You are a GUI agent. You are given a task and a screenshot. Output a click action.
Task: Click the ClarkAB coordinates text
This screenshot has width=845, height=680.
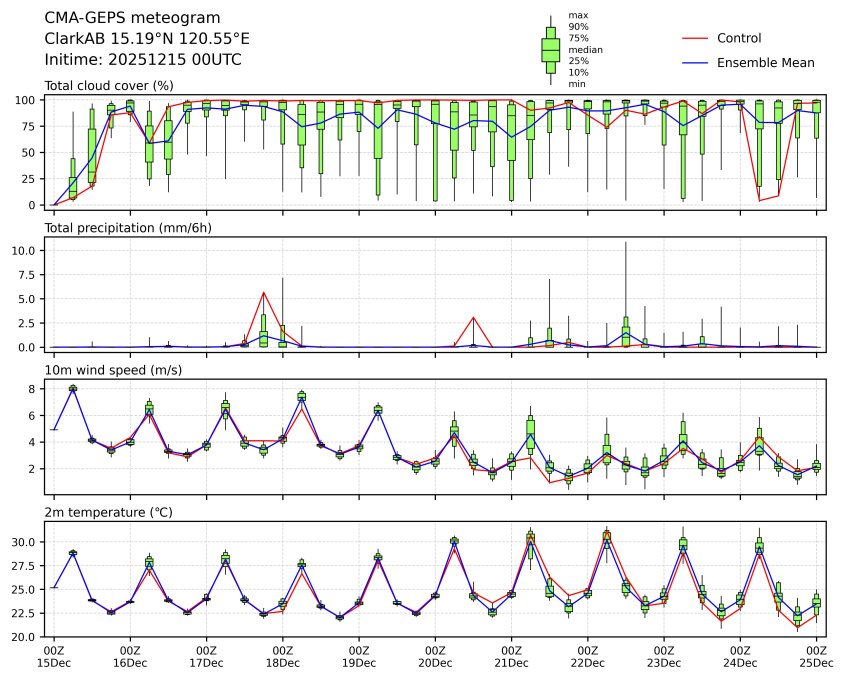click(147, 39)
